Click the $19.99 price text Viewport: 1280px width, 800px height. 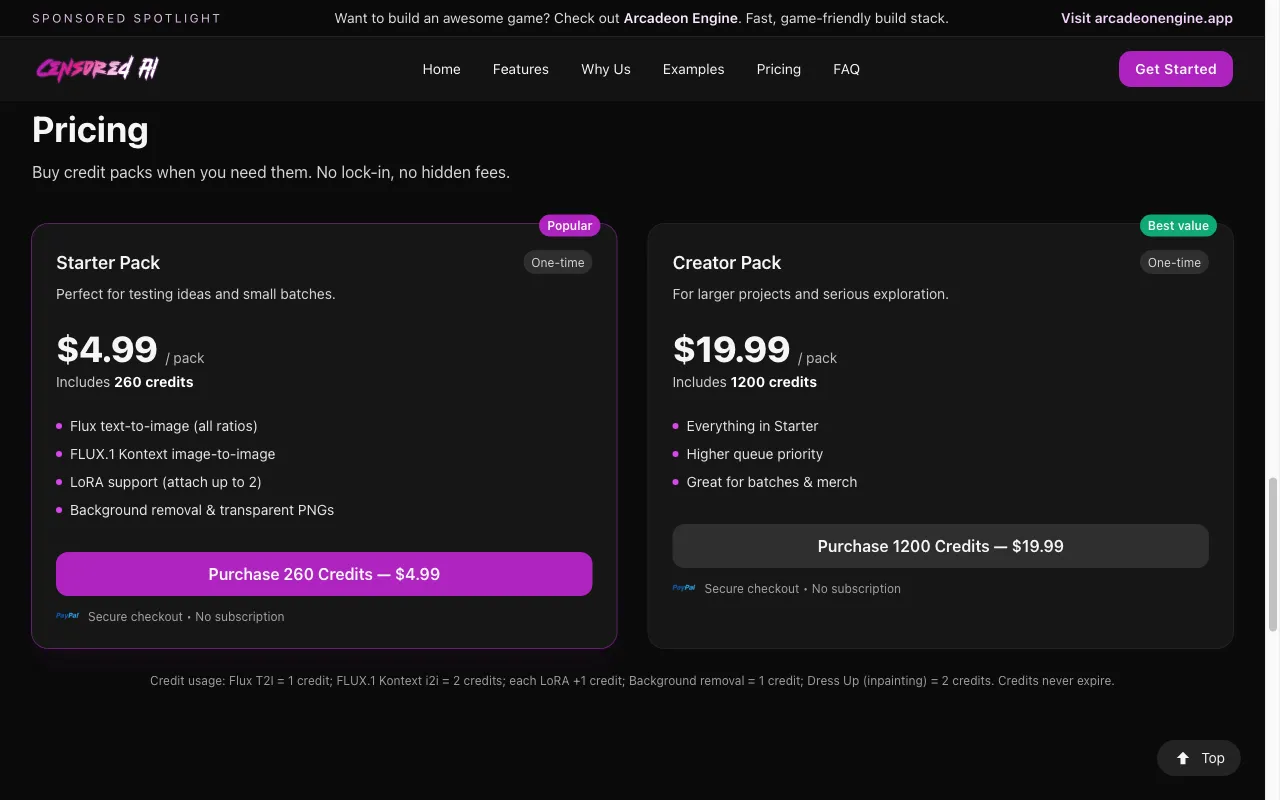731,349
